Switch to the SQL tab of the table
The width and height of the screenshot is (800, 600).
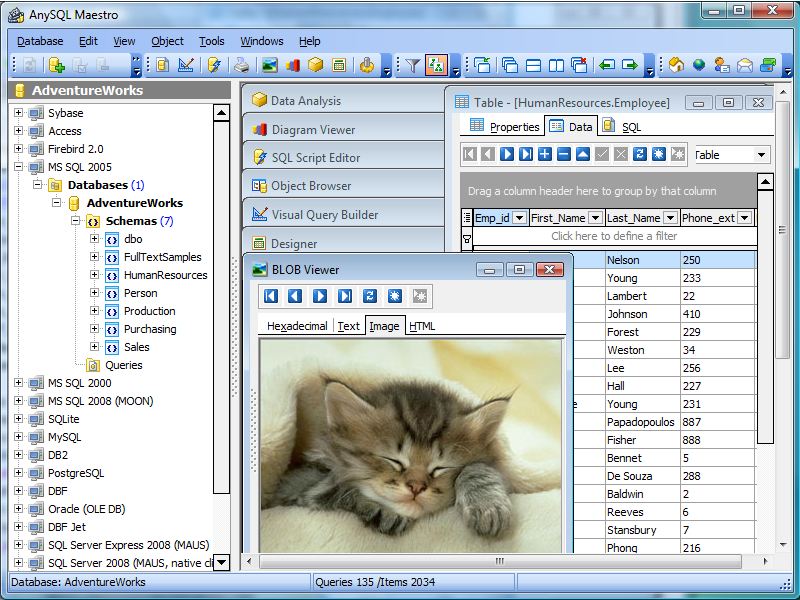click(x=630, y=127)
